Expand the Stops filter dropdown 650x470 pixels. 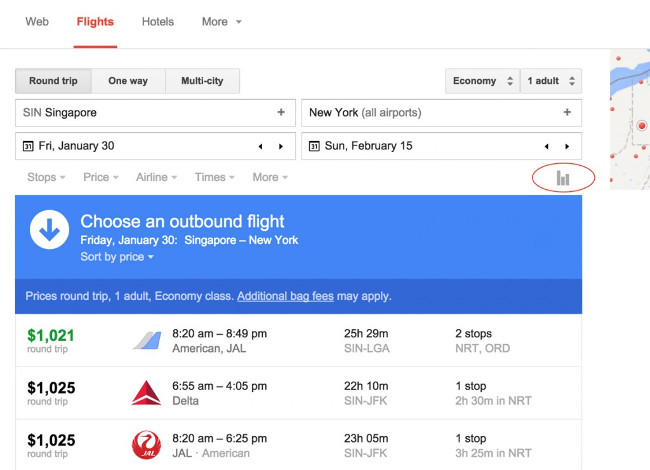tap(46, 177)
